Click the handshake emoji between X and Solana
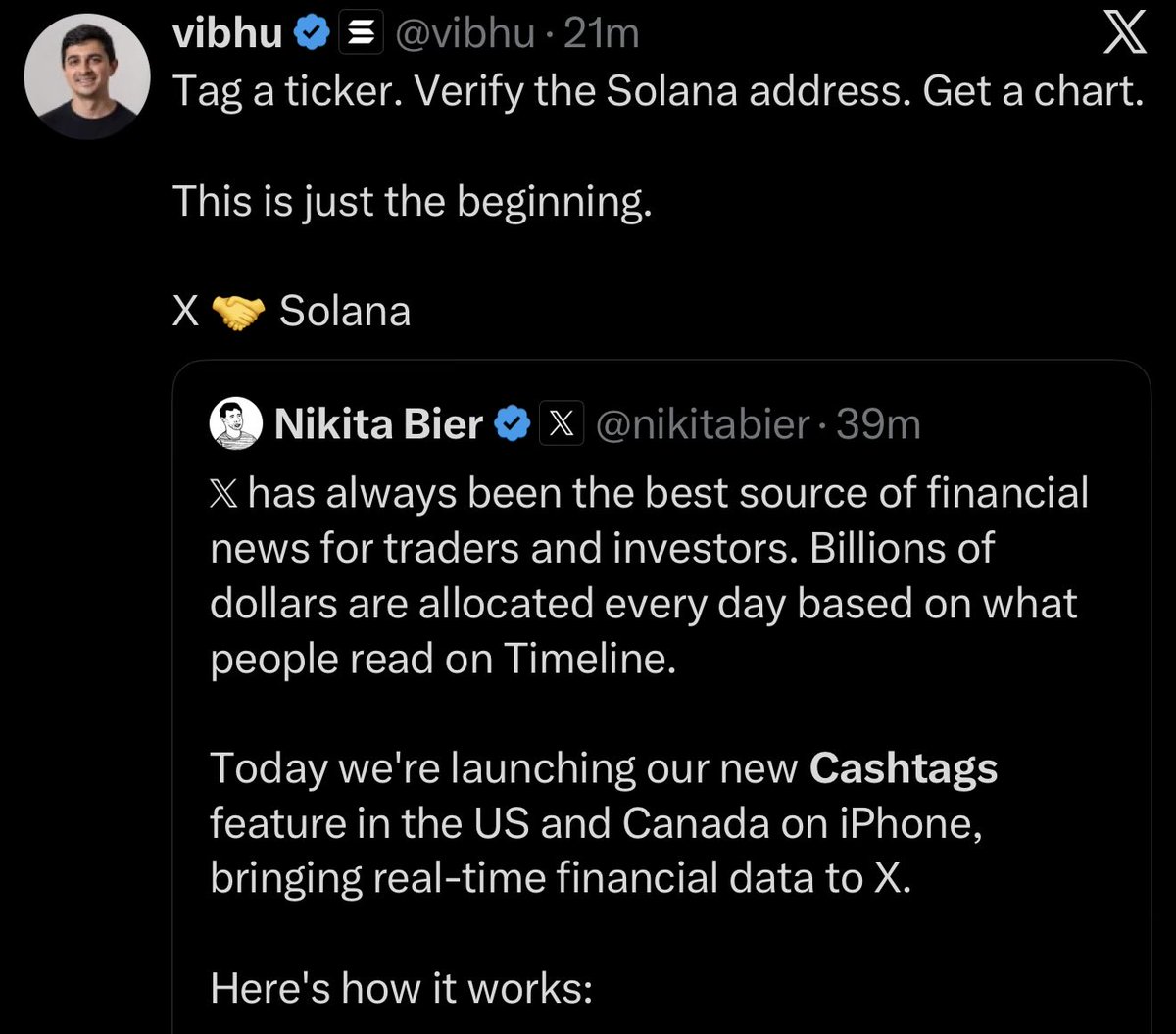 238,312
